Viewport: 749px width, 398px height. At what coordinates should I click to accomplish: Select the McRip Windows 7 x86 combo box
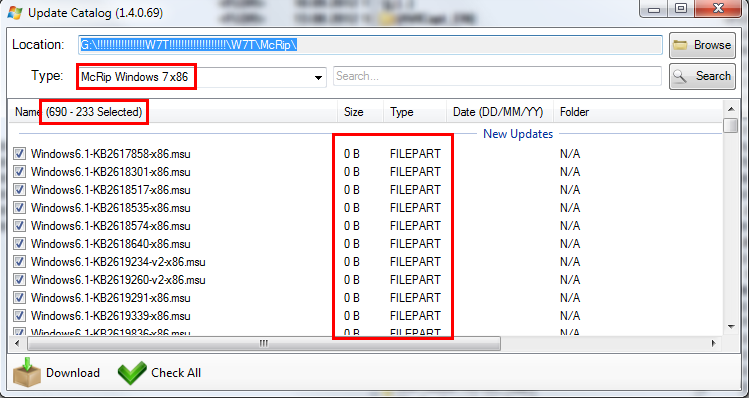click(202, 77)
